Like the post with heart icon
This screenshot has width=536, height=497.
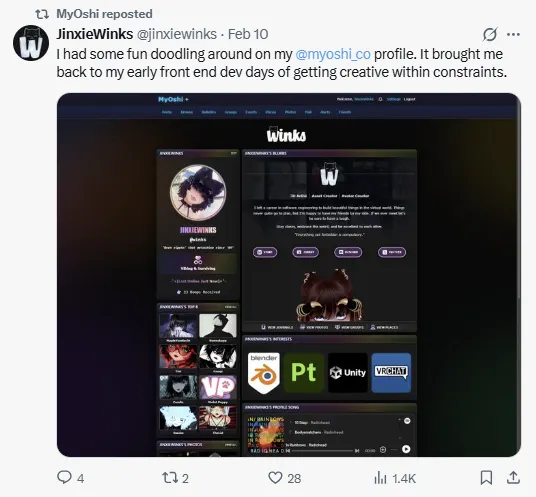click(275, 477)
